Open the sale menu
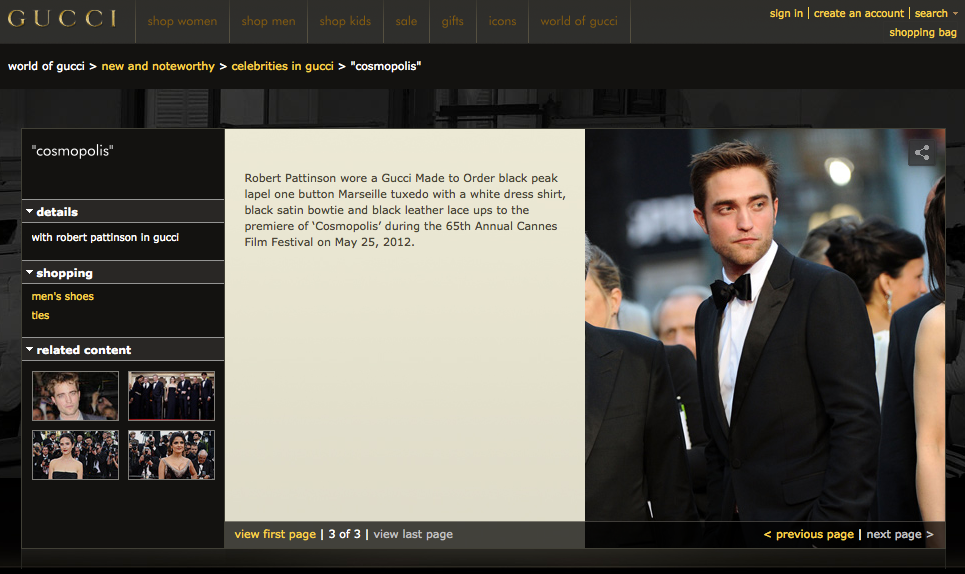 406,22
